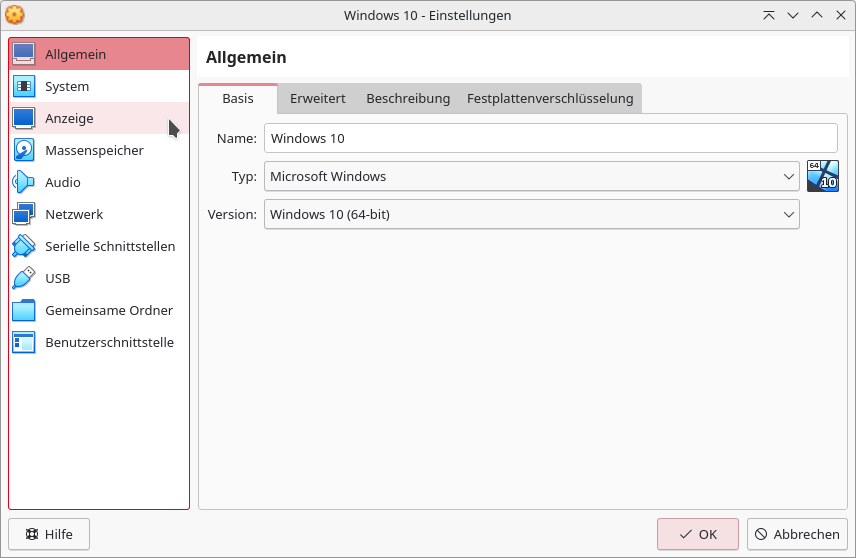
Task: Click the Serielle Schnittstellen connector icon
Action: click(24, 246)
